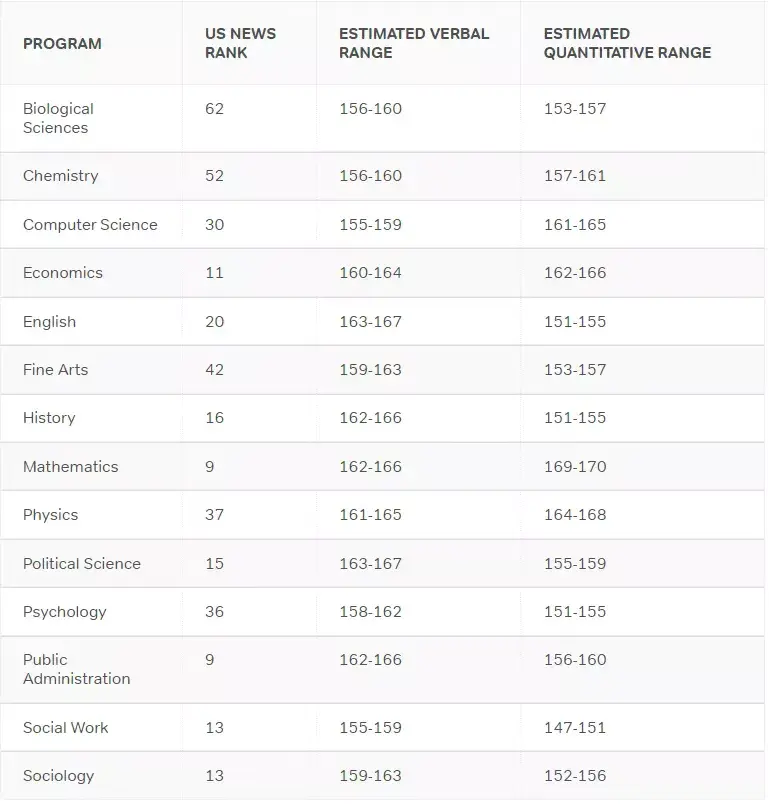This screenshot has width=769, height=804.
Task: Click the Physics row label
Action: coord(50,515)
